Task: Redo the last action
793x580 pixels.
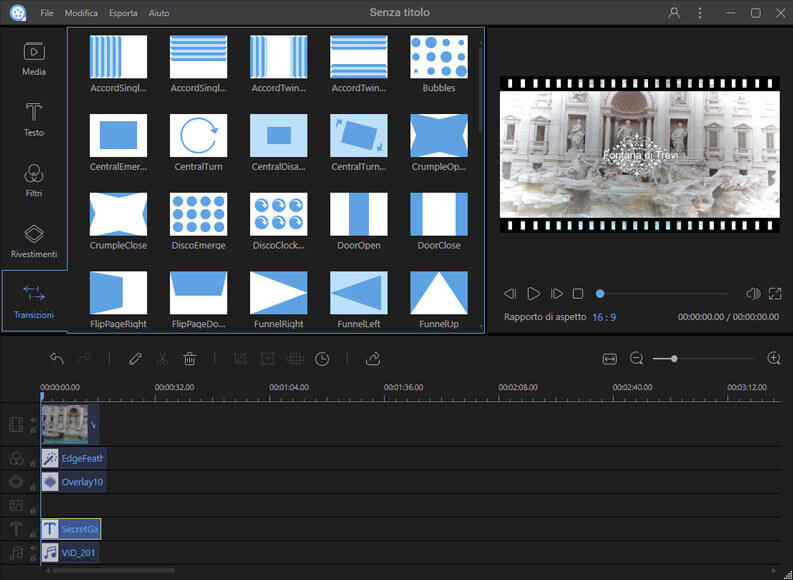Action: [84, 359]
